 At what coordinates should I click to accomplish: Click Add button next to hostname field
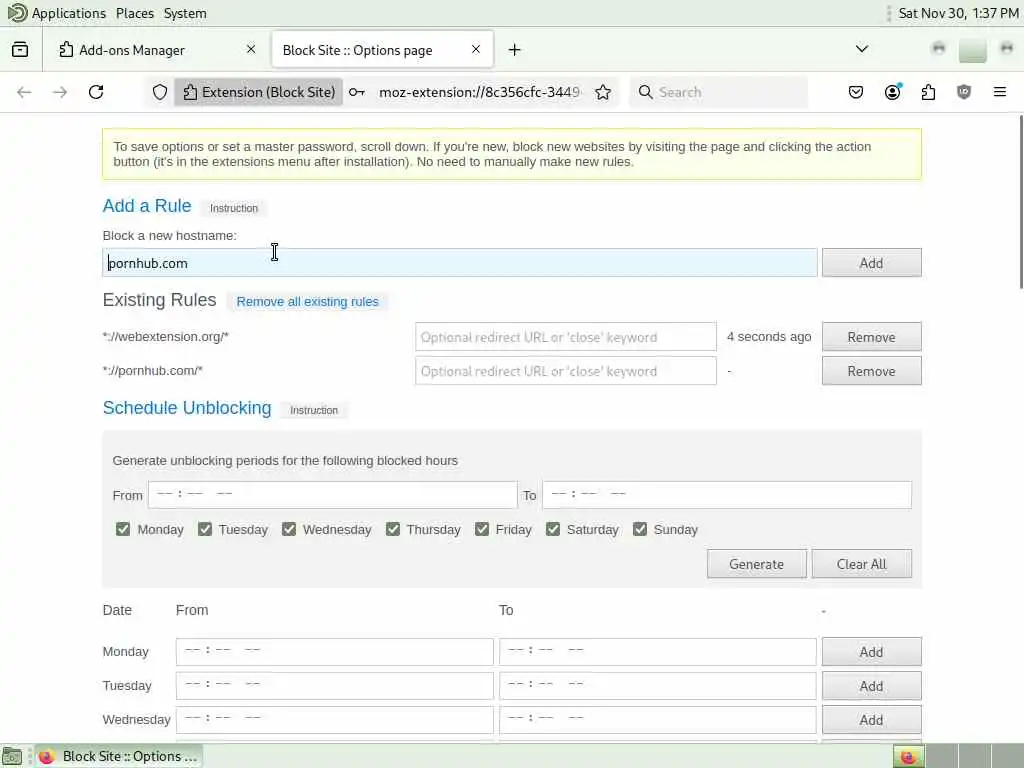(x=871, y=263)
